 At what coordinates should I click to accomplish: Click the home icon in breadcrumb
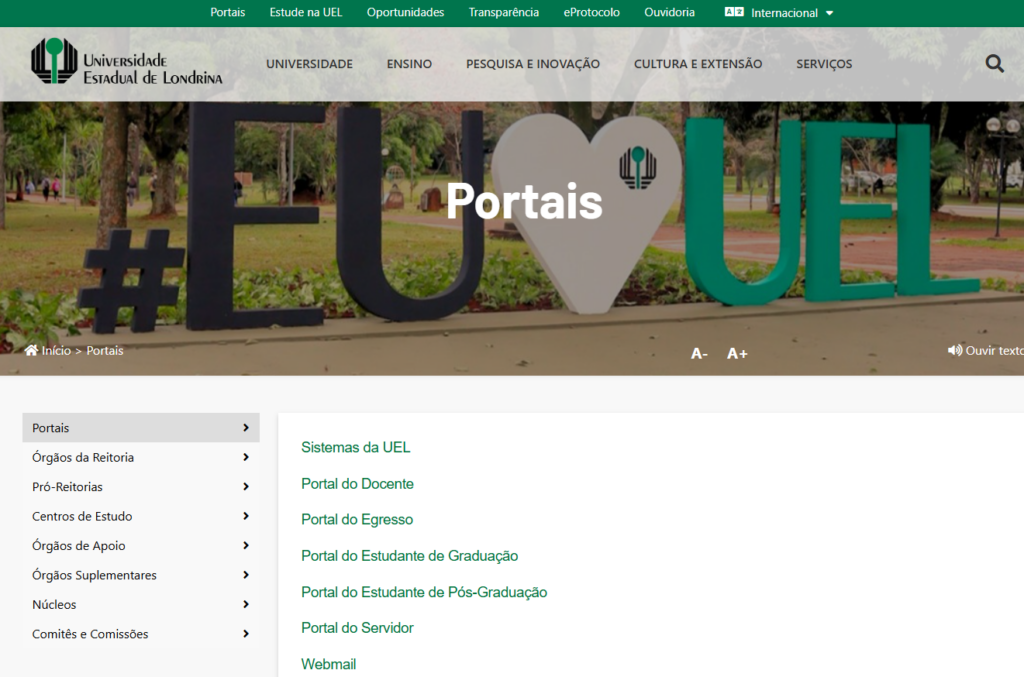pyautogui.click(x=31, y=351)
